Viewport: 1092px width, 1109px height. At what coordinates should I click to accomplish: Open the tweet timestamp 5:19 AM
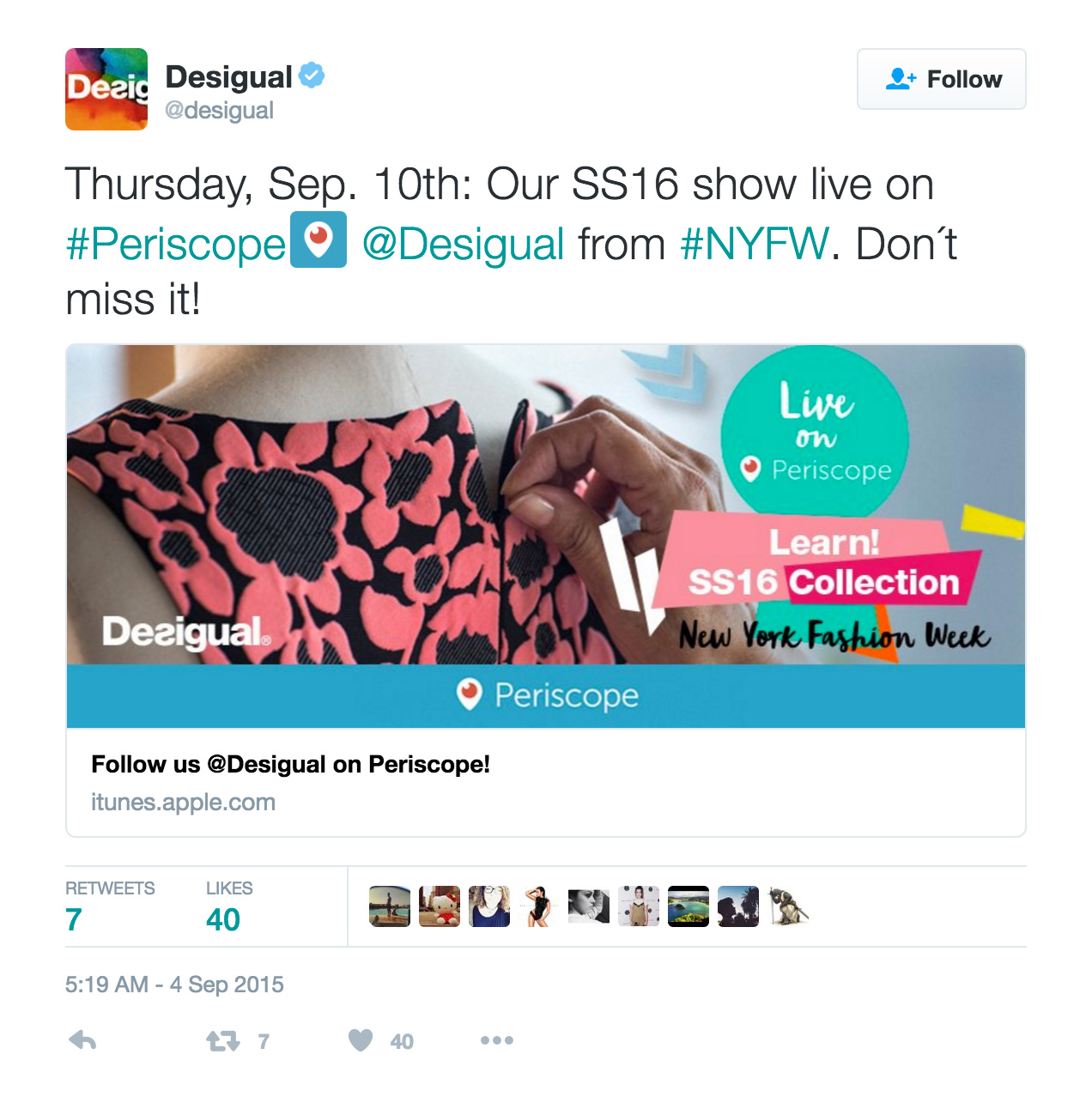pyautogui.click(x=174, y=985)
